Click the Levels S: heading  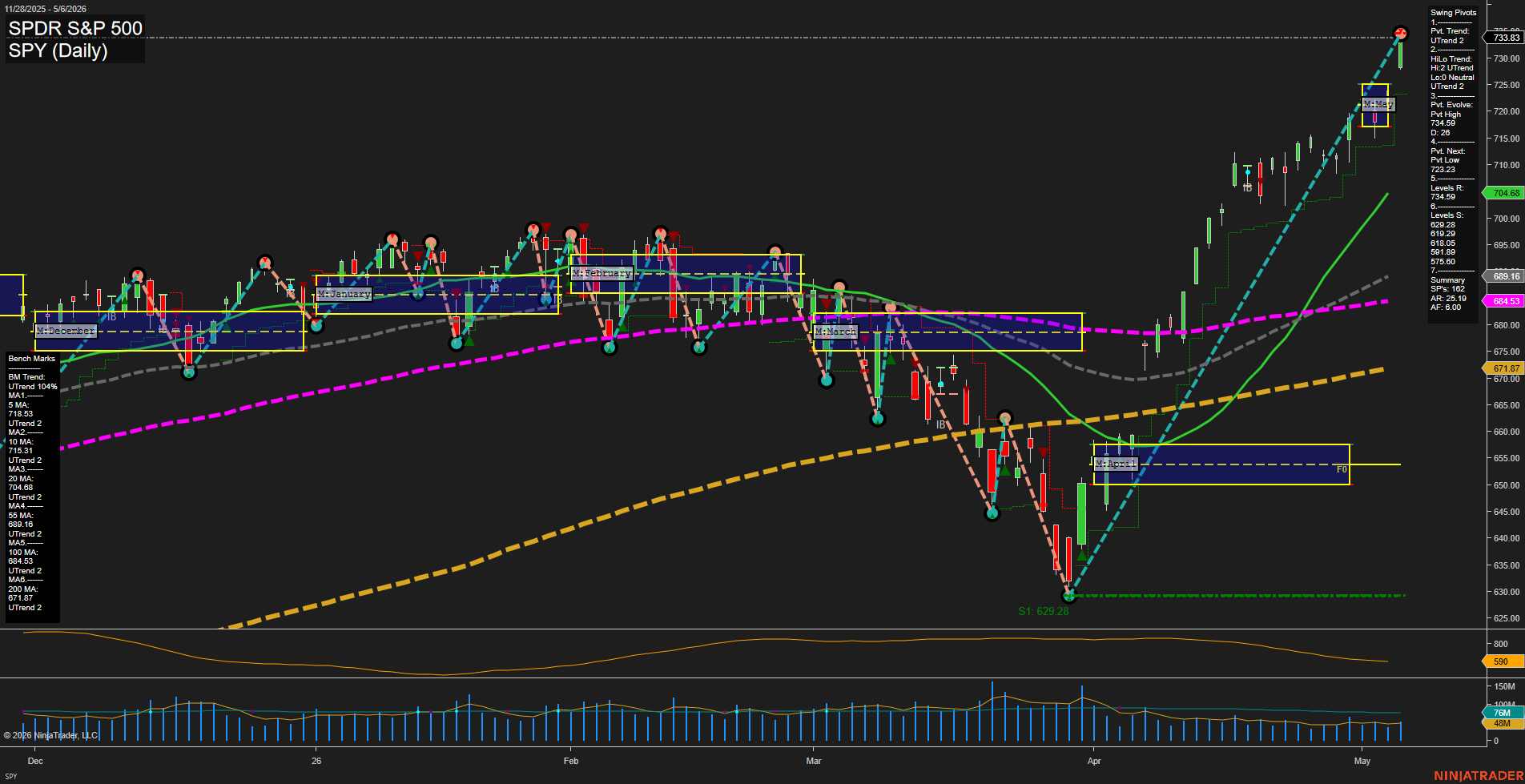(1447, 215)
